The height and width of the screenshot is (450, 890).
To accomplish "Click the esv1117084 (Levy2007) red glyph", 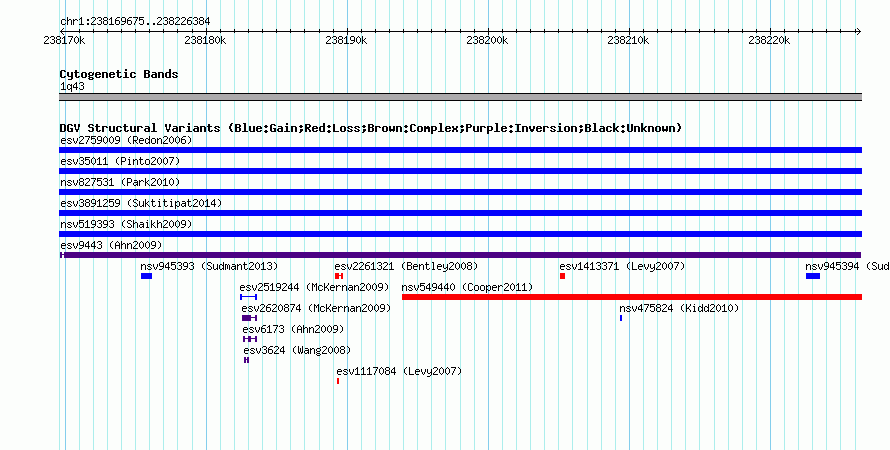I will click(x=338, y=381).
